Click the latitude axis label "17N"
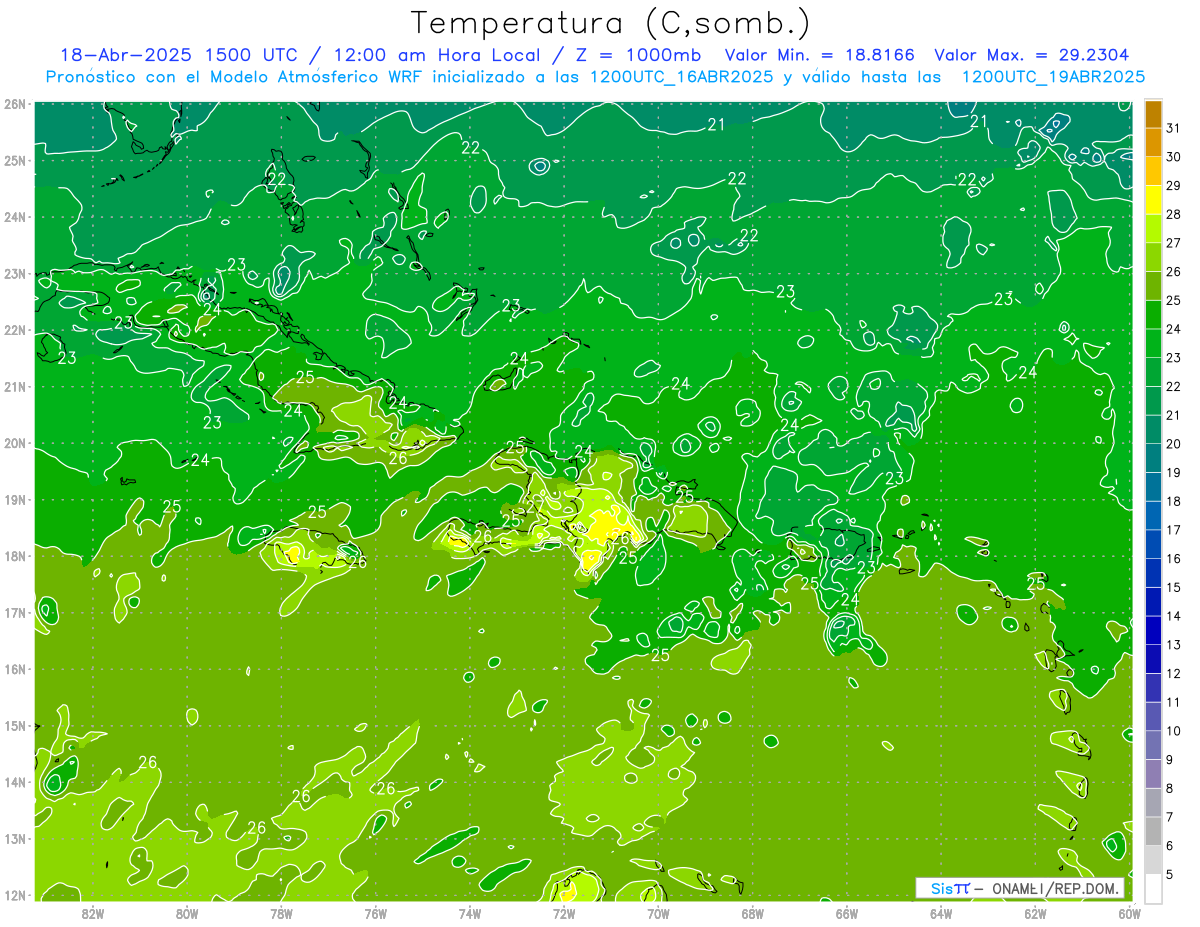The image size is (1200, 927). 15,613
